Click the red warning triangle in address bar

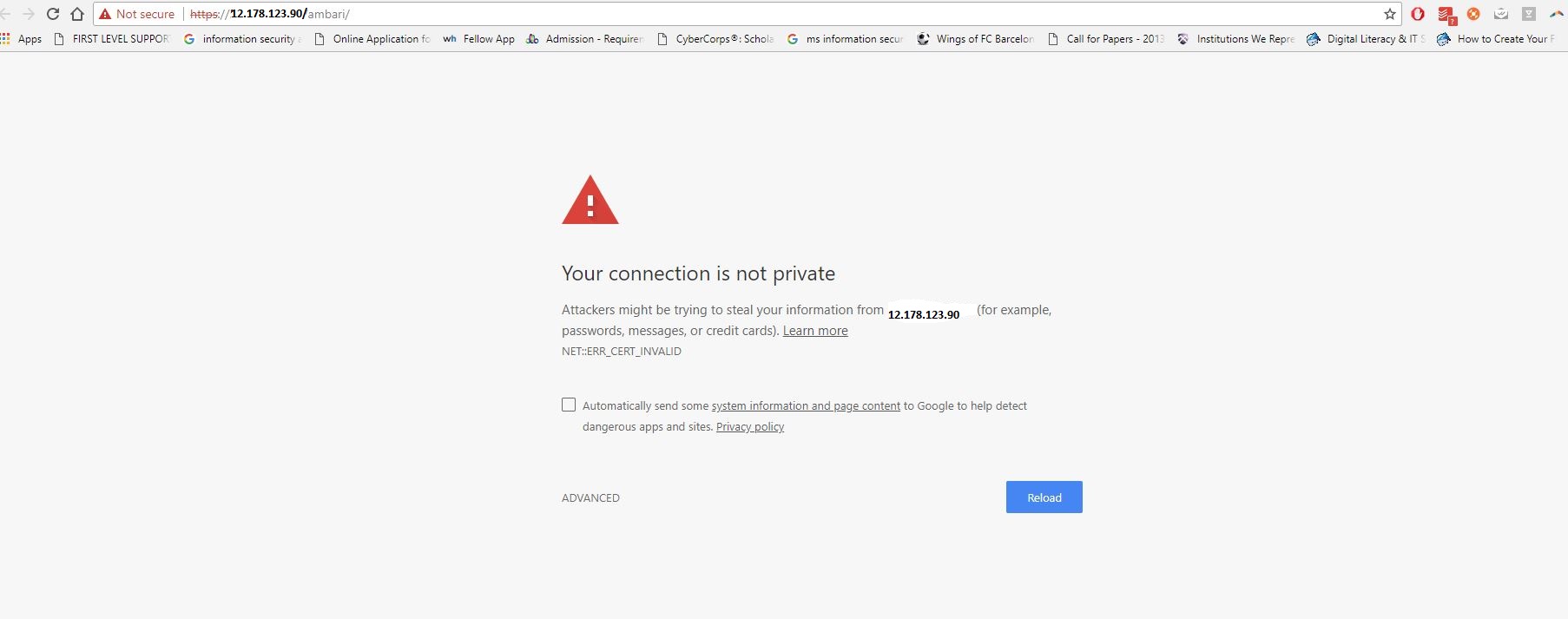(x=105, y=14)
